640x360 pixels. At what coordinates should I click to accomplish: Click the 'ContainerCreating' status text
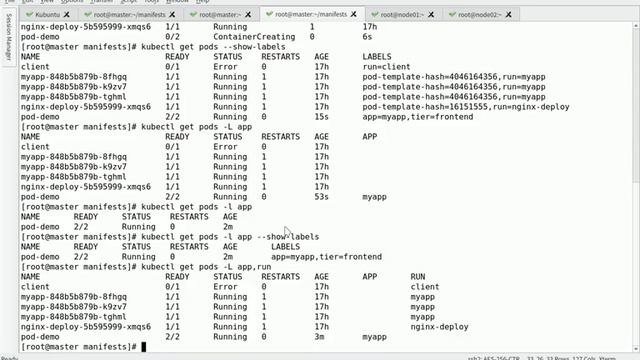point(254,37)
